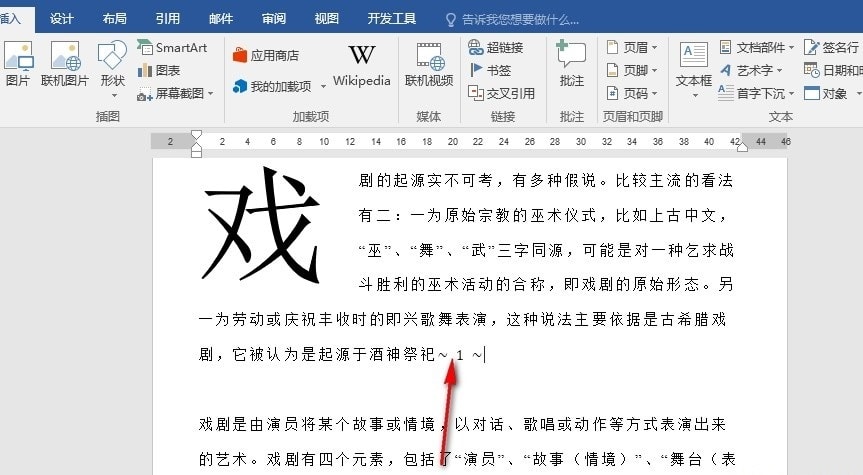
Task: Click the 页脚 footer icon
Action: tap(612, 70)
